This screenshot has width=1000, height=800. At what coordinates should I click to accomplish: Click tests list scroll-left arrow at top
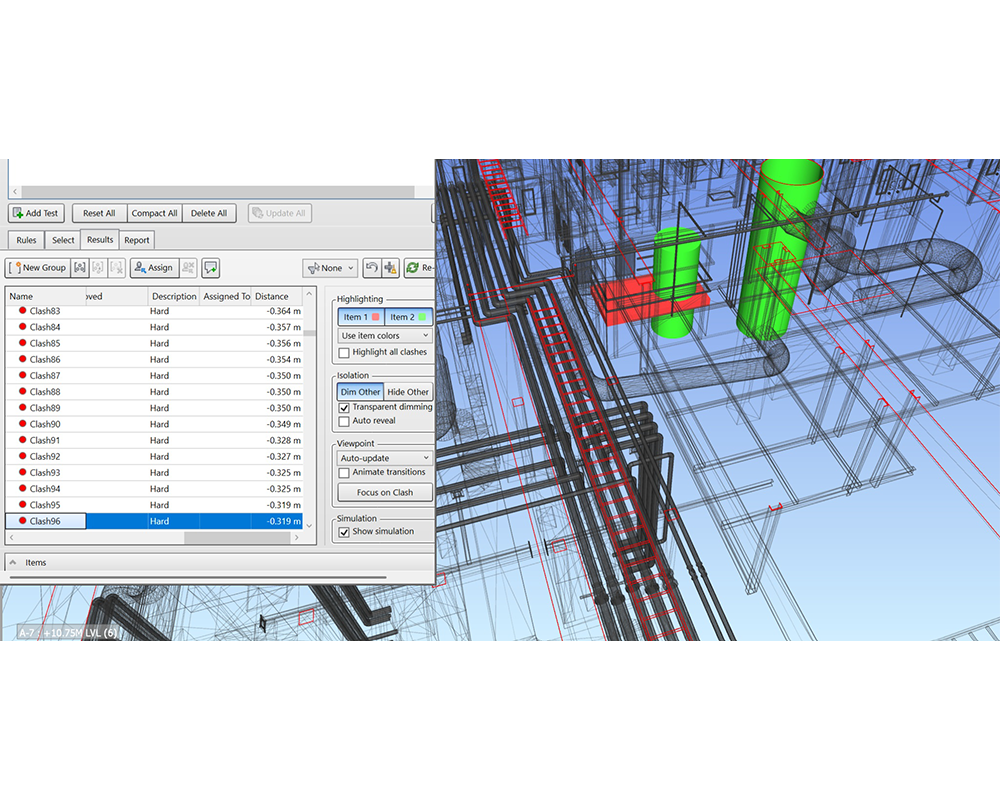click(x=15, y=191)
